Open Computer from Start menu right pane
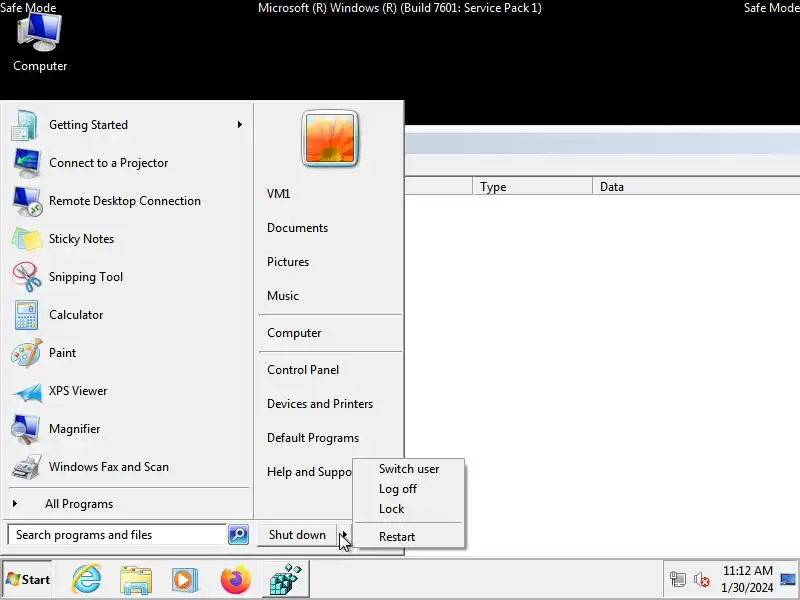 coord(294,333)
